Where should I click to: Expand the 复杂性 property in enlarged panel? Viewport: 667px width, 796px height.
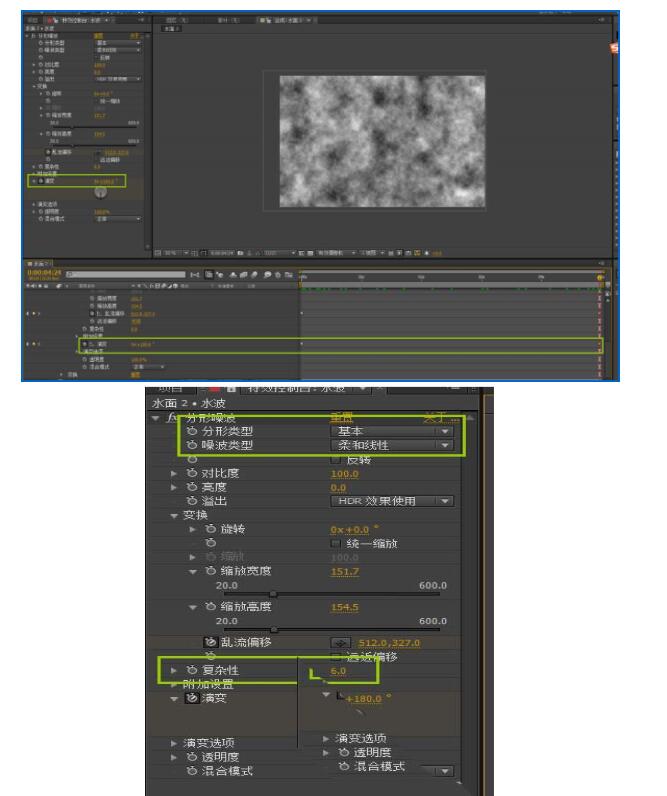[x=174, y=670]
